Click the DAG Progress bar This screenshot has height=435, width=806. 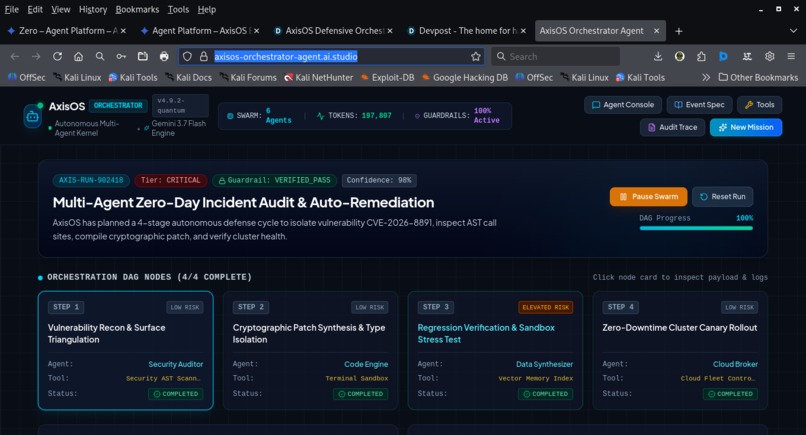[696, 228]
